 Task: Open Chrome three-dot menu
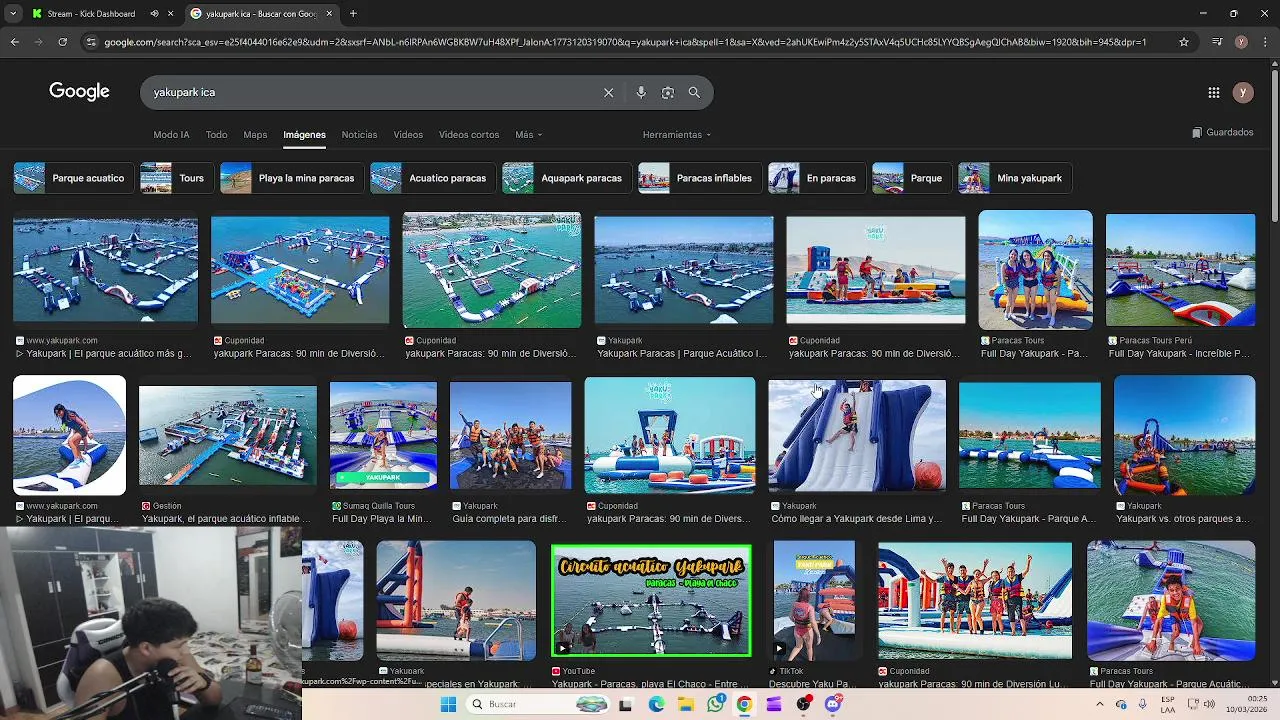[x=1264, y=42]
